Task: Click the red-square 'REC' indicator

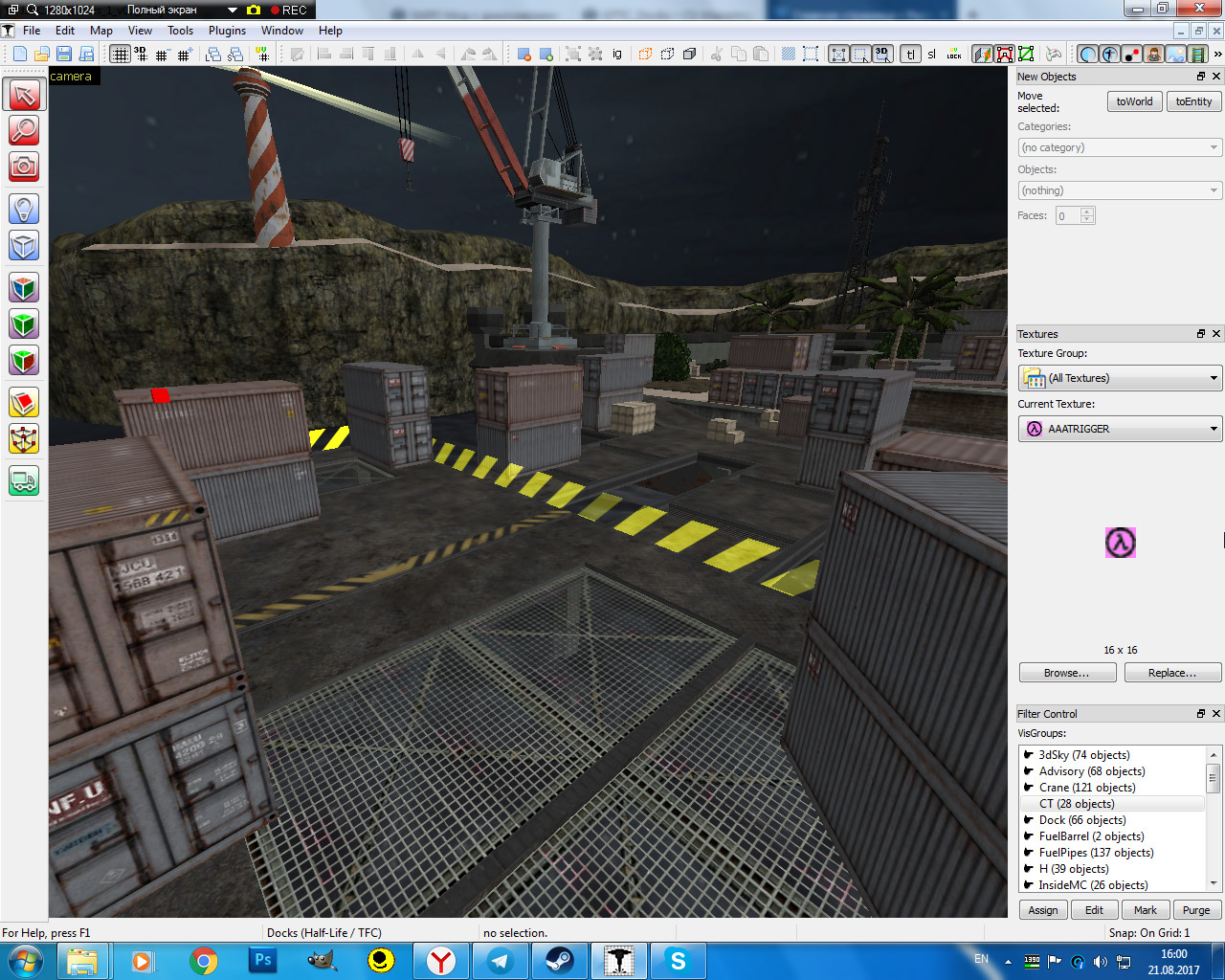Action: [x=288, y=10]
